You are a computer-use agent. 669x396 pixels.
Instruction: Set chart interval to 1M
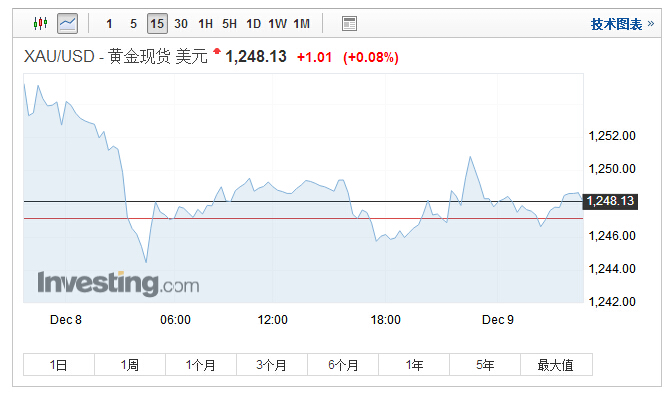pos(301,23)
